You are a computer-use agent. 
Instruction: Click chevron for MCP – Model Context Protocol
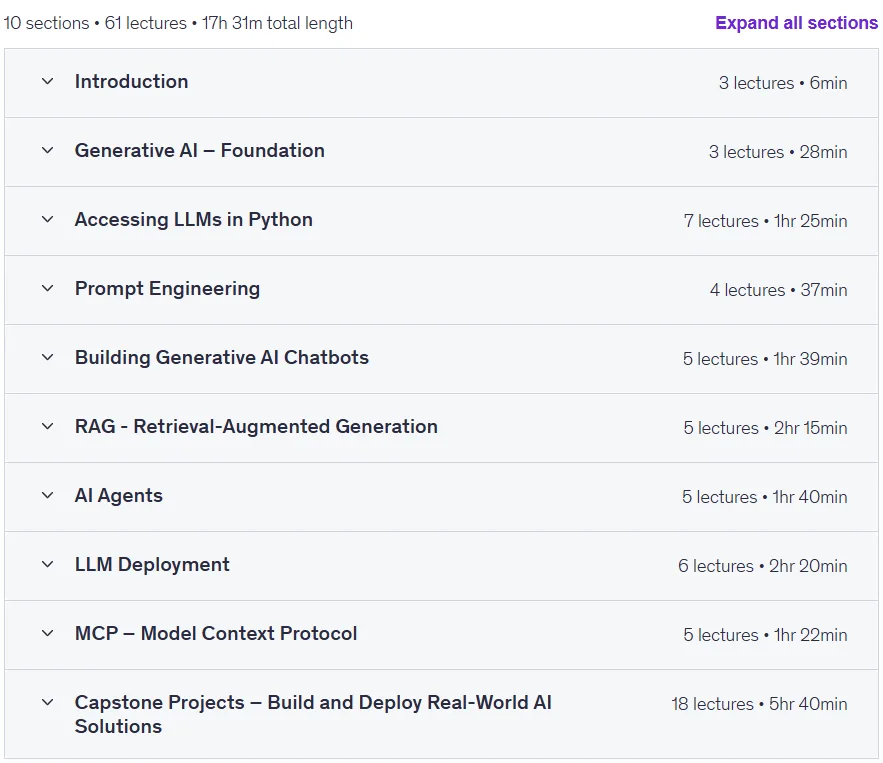click(x=48, y=633)
